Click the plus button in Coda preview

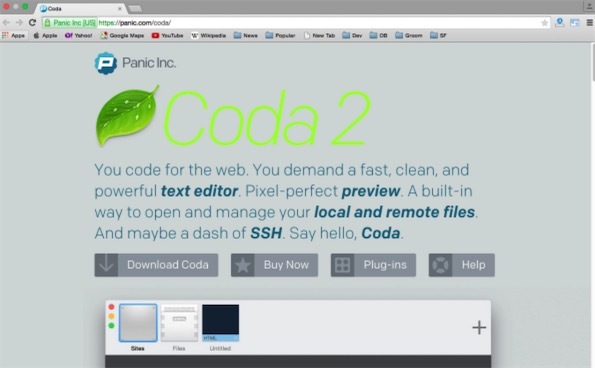point(479,327)
